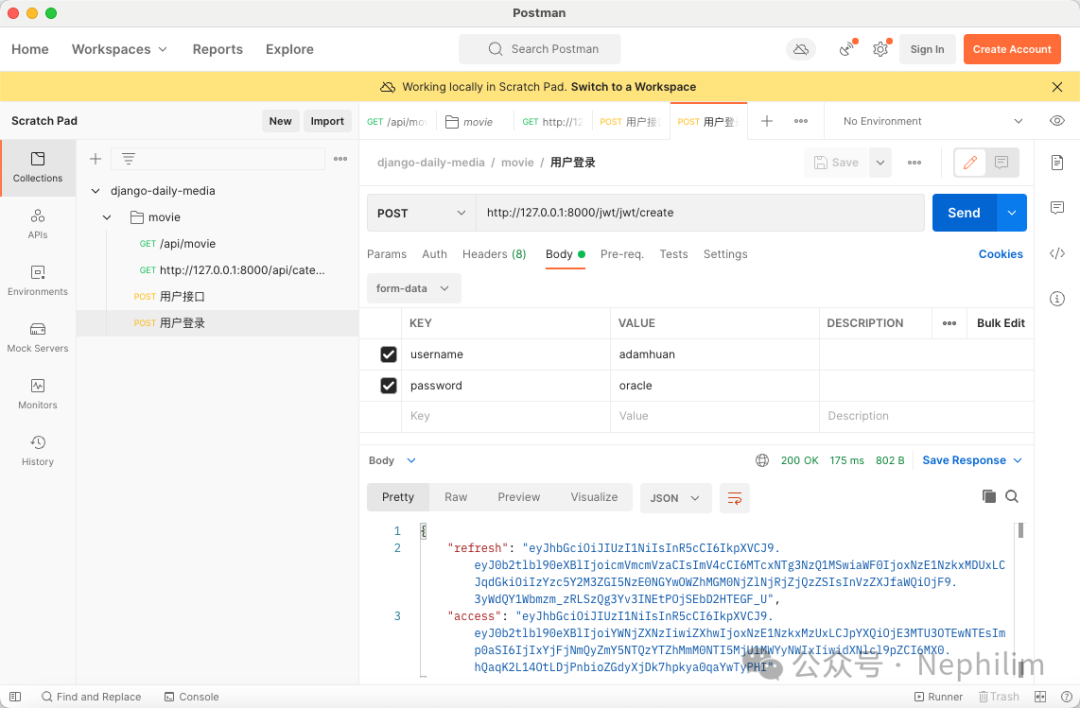Viewport: 1080px width, 708px height.
Task: Switch to the Params tab
Action: (x=386, y=254)
